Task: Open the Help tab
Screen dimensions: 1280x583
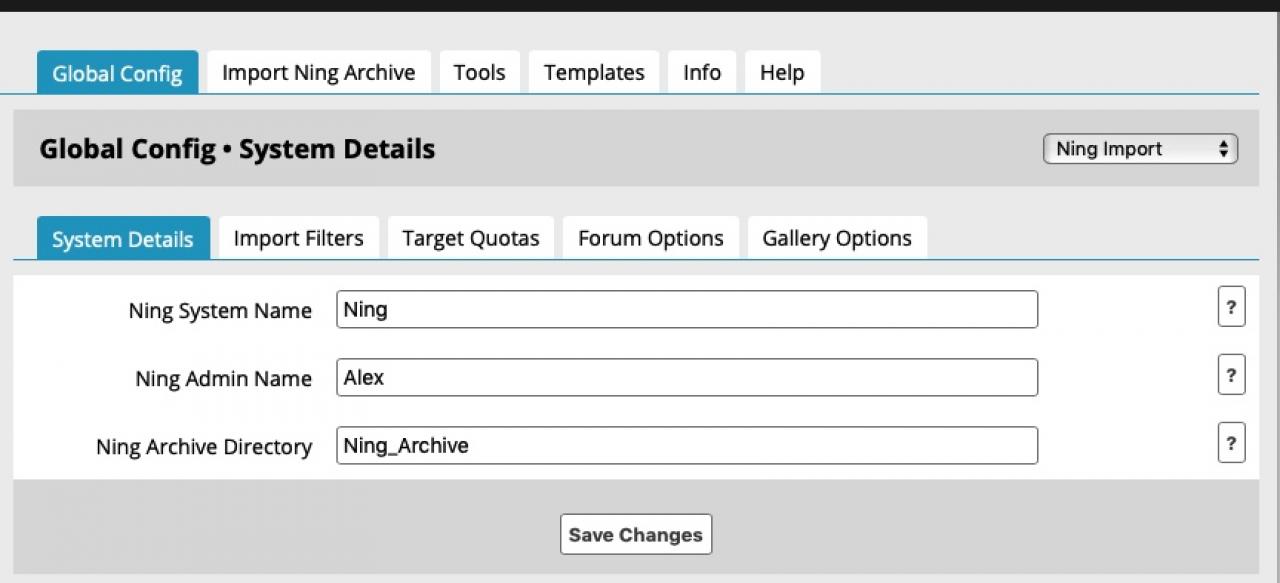Action: (x=782, y=73)
